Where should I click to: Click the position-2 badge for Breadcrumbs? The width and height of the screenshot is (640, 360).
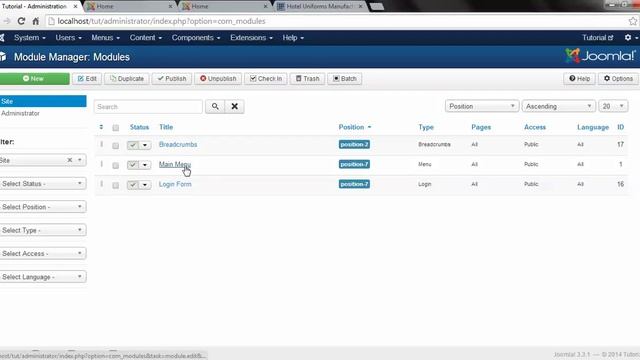[x=354, y=144]
